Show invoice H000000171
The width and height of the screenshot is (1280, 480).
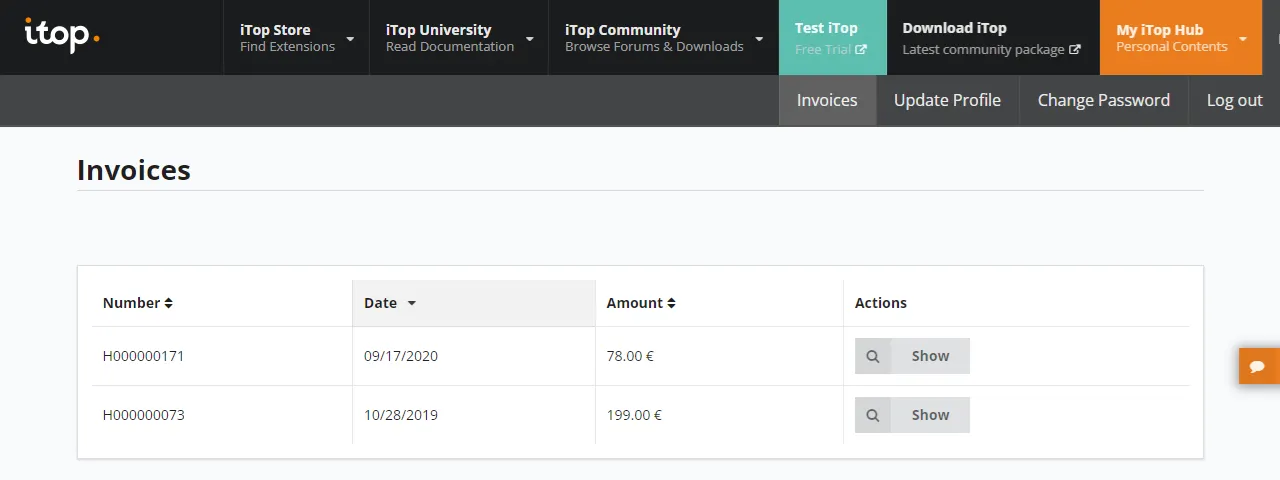pyautogui.click(x=930, y=356)
